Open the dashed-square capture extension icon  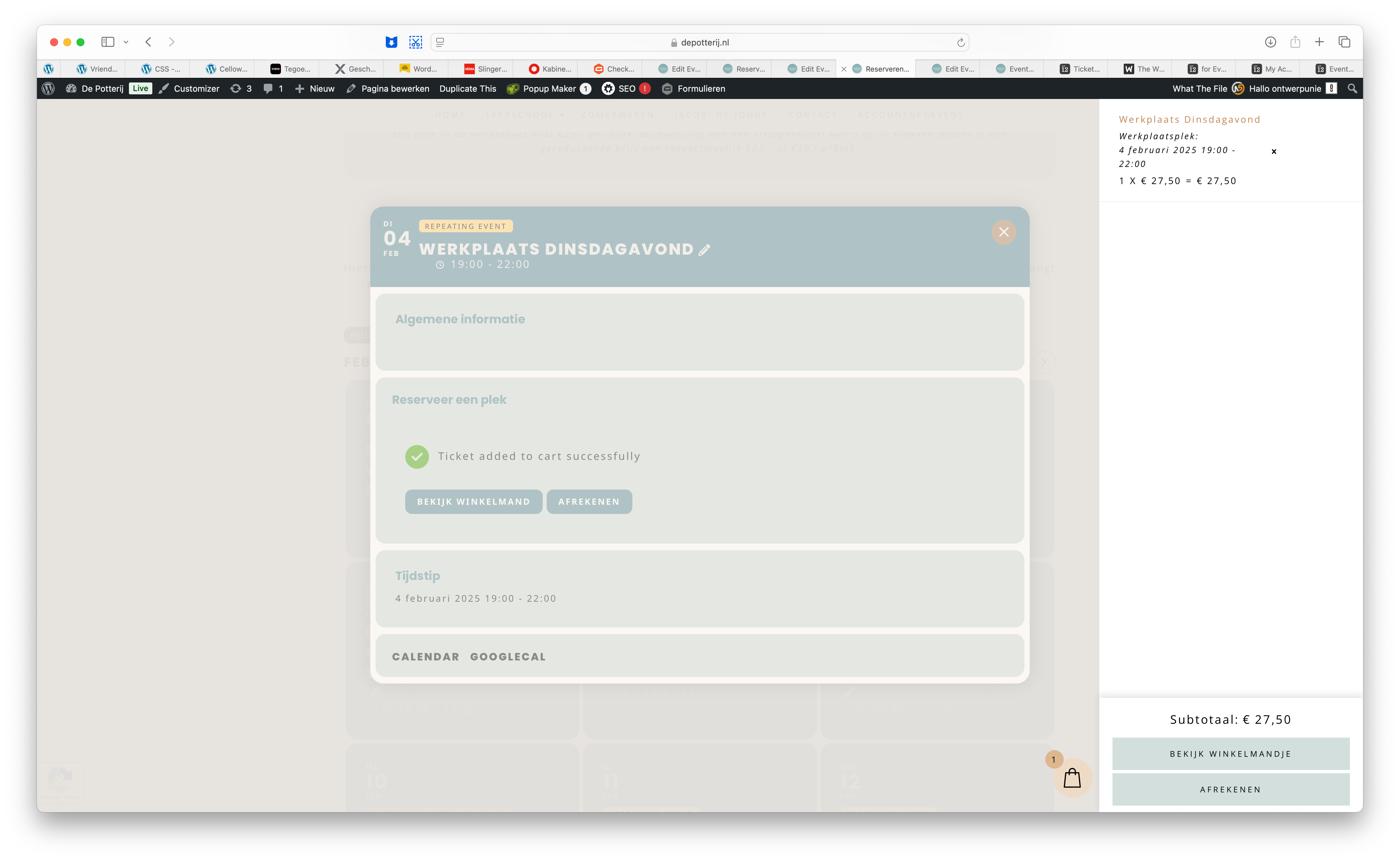pyautogui.click(x=415, y=42)
